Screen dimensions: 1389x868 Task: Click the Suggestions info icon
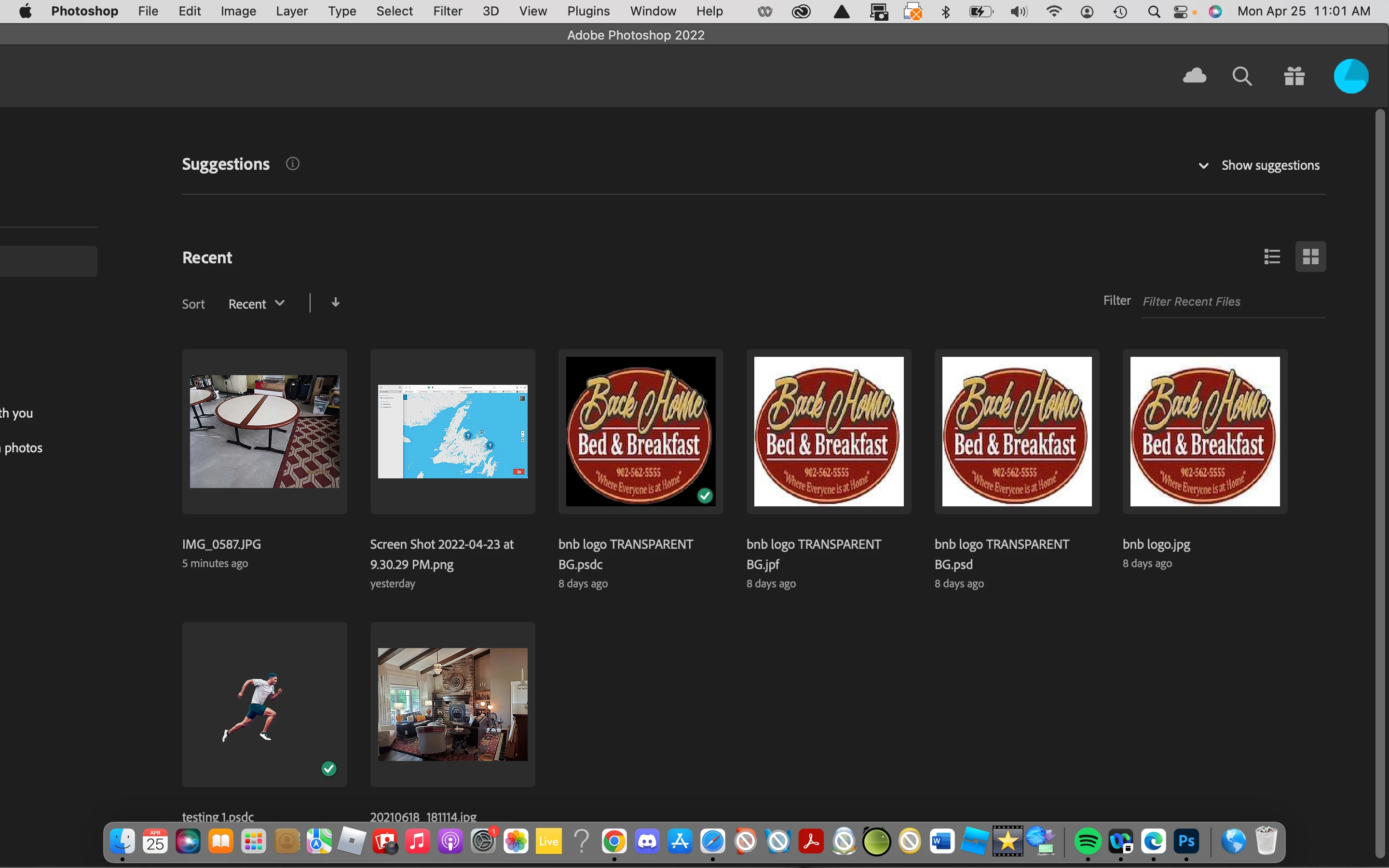(292, 164)
